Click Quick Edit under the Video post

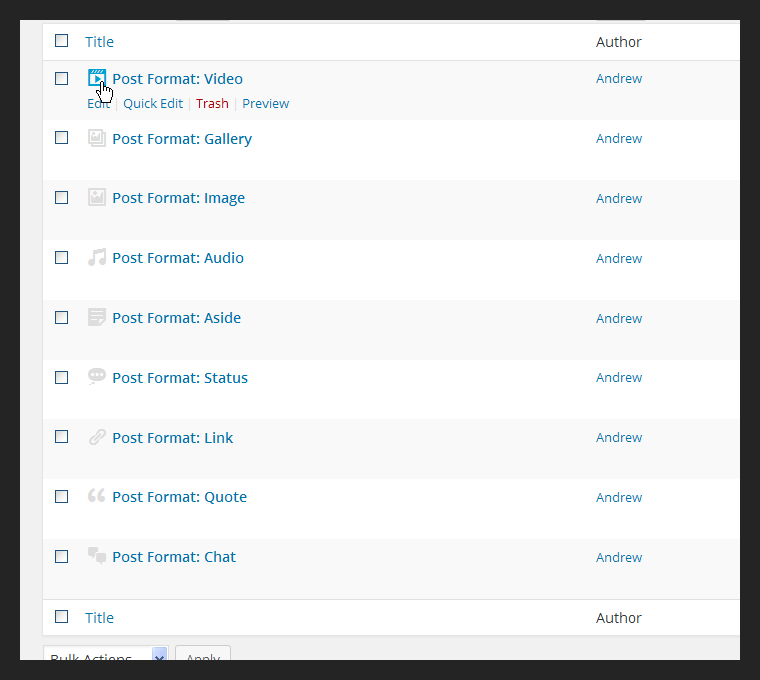(x=153, y=104)
